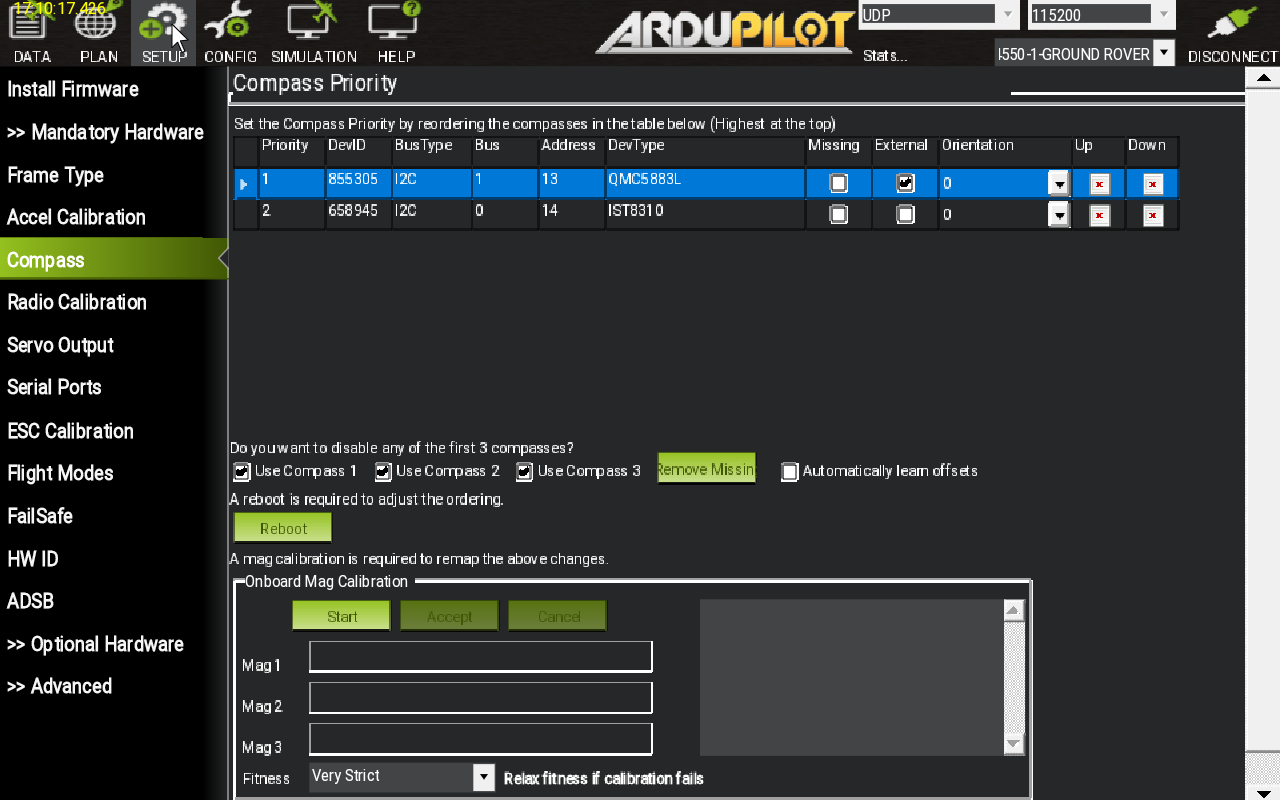
Task: Click the ArduPilot logo
Action: click(x=726, y=32)
